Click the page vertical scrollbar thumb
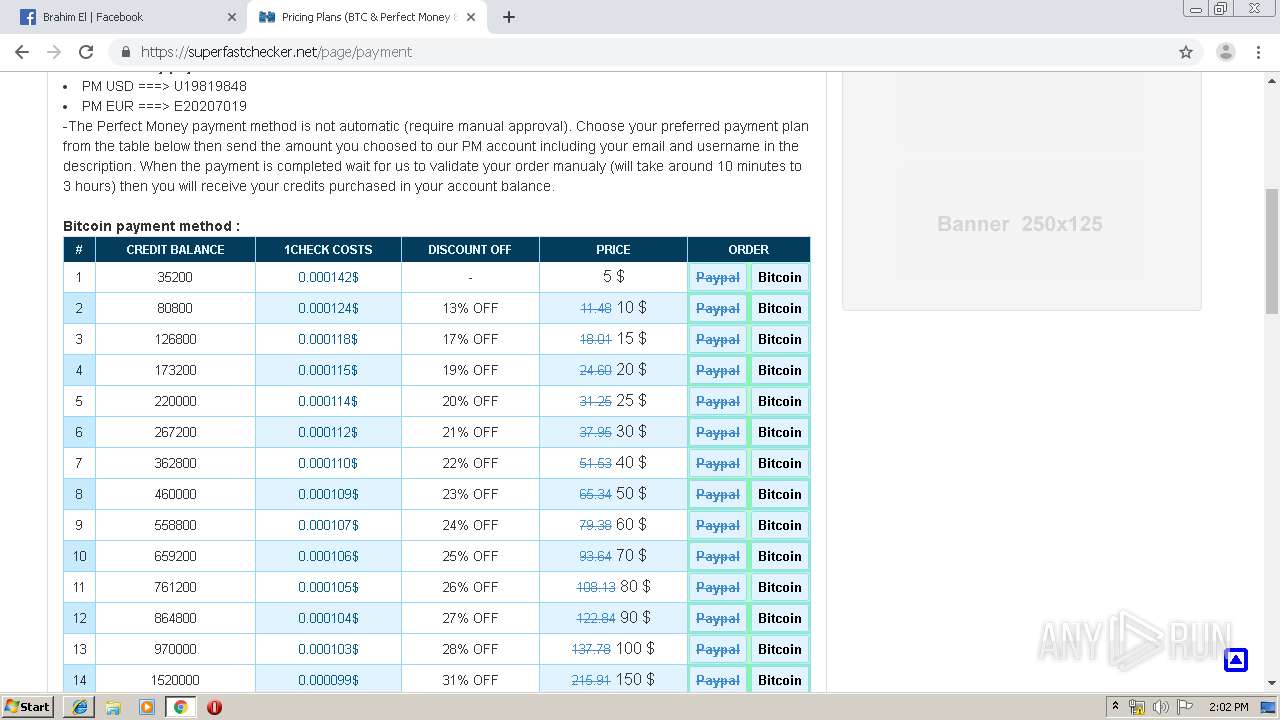1280x720 pixels. 1272,251
